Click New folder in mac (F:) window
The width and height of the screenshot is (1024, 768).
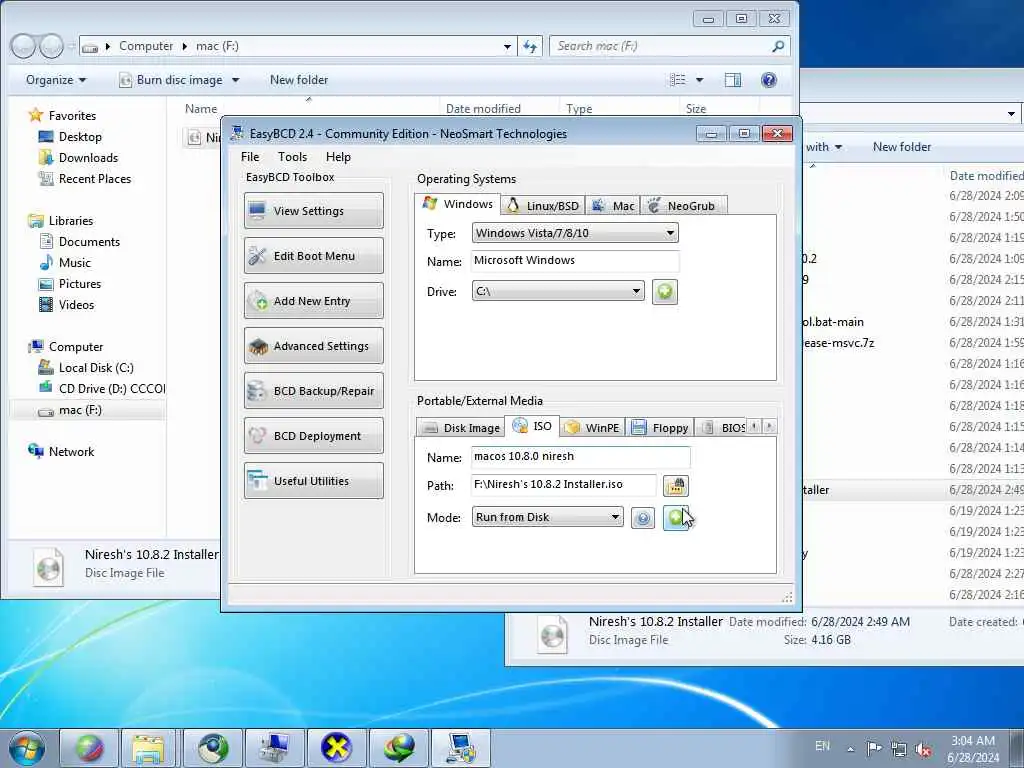pos(299,80)
